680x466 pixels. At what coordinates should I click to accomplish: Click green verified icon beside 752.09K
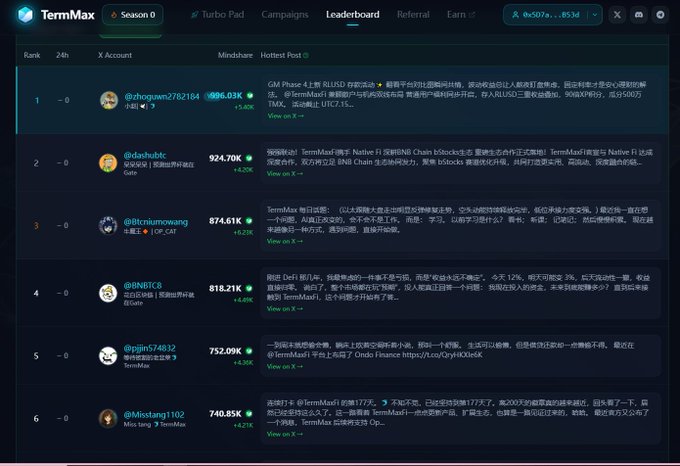click(x=249, y=351)
